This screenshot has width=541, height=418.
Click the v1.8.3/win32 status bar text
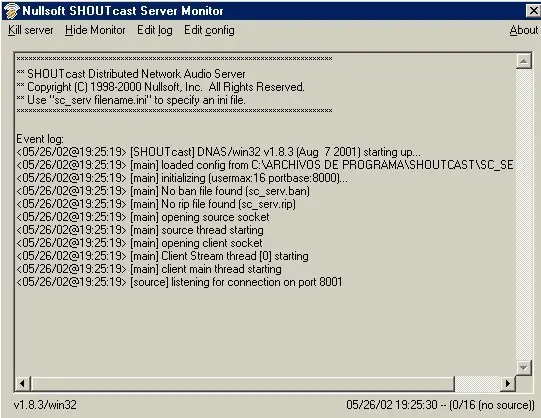45,405
